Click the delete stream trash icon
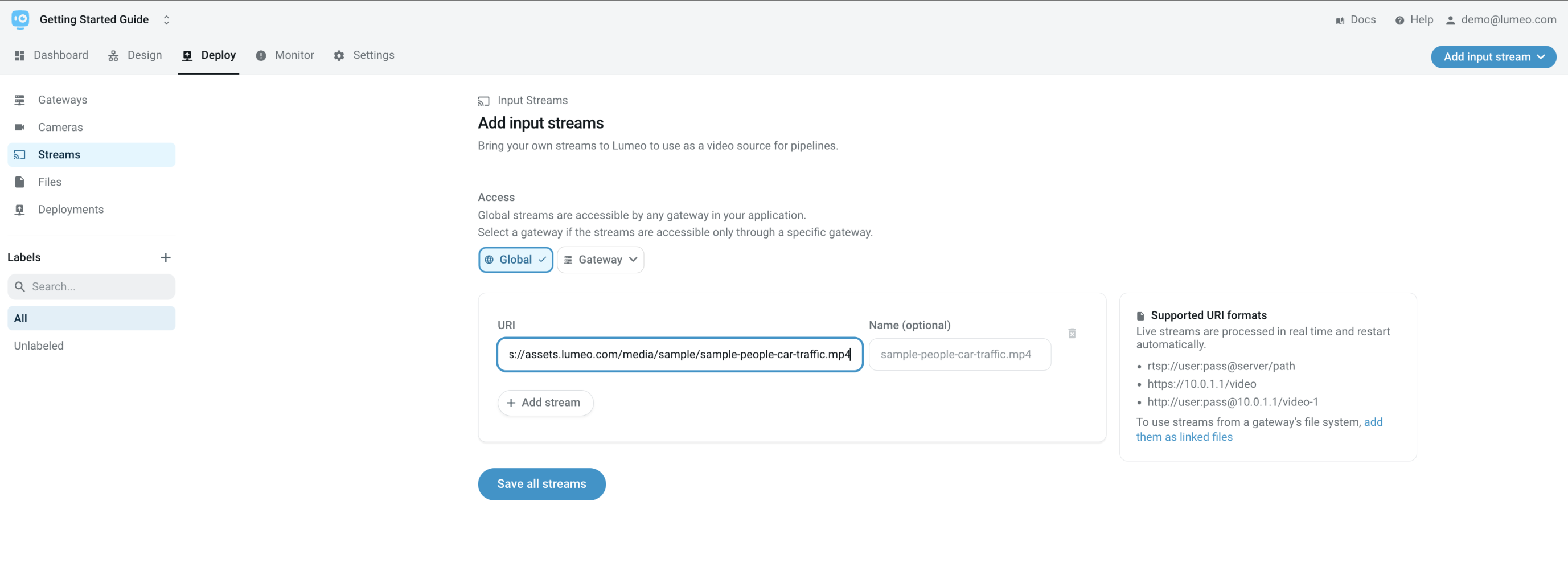This screenshot has height=583, width=1568. (x=1072, y=334)
